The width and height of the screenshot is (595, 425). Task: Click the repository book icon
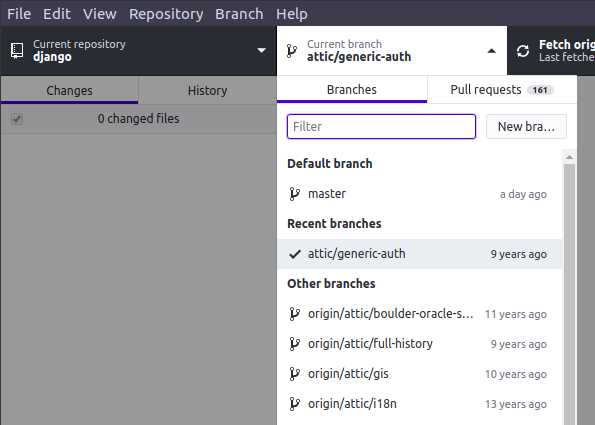coord(17,50)
